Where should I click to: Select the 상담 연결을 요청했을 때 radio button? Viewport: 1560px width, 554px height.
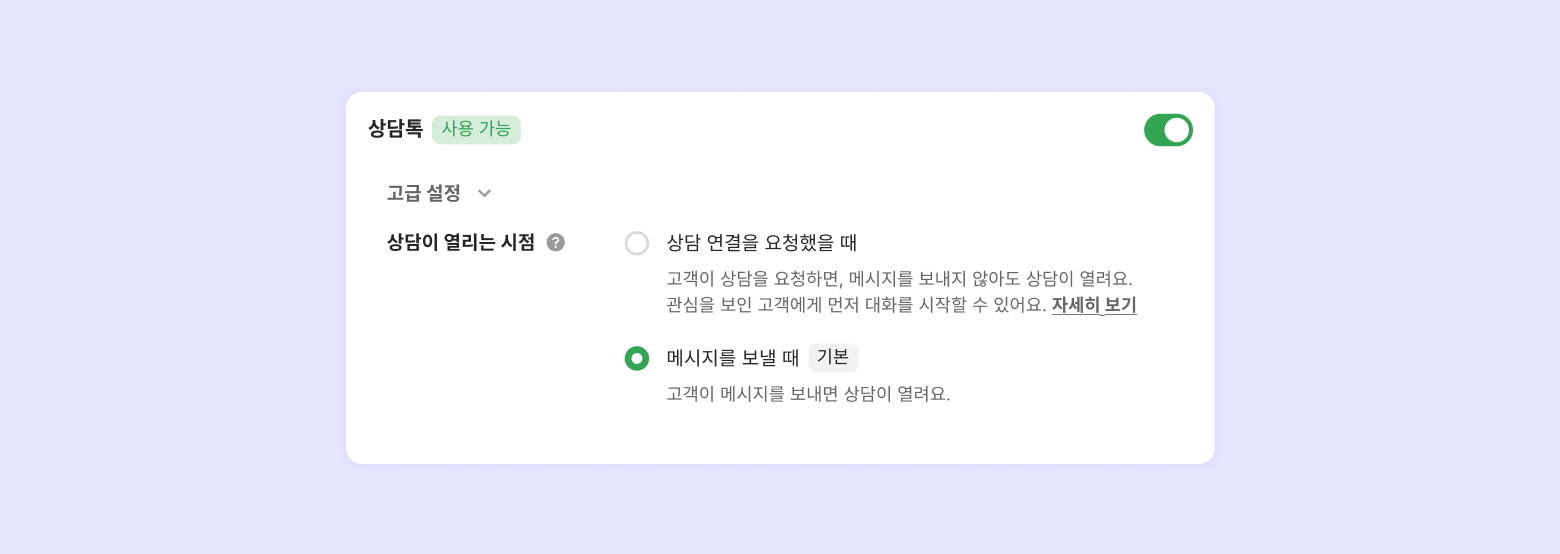tap(637, 243)
